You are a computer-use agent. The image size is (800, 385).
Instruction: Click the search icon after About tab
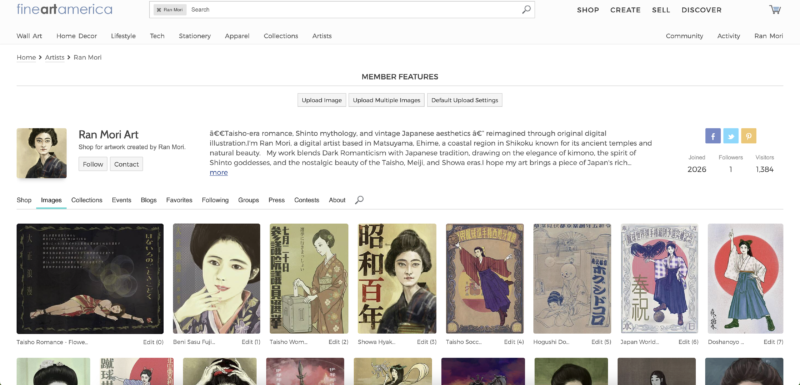[x=359, y=200]
